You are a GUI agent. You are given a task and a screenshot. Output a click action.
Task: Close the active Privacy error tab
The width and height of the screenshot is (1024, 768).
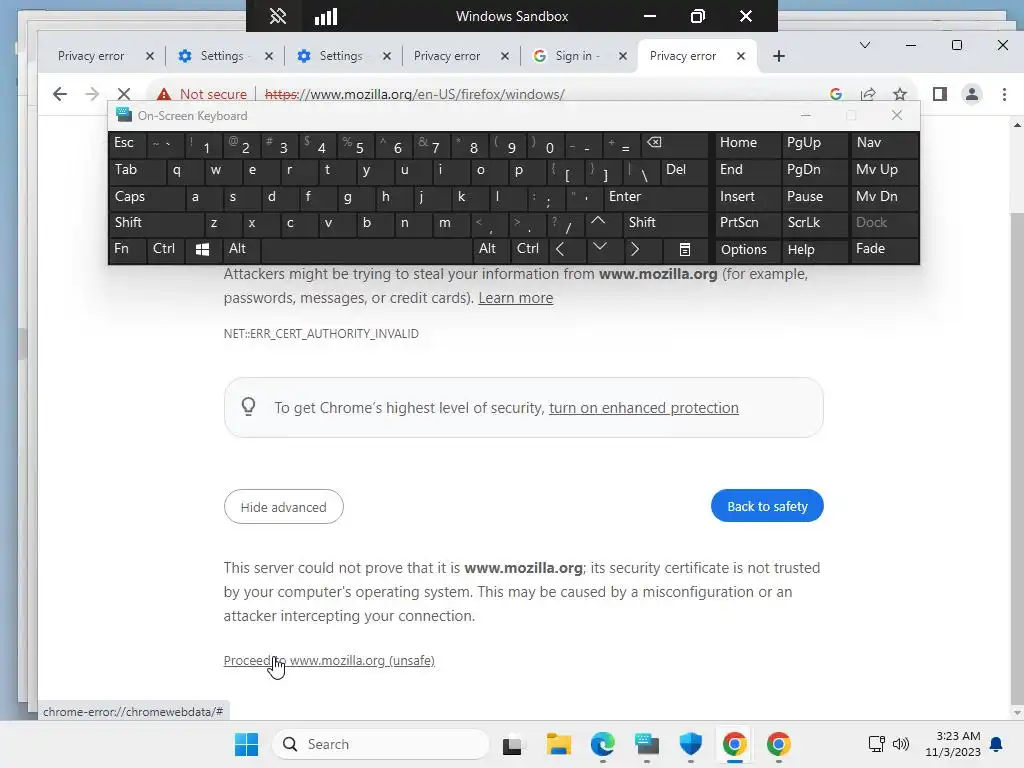coord(741,56)
